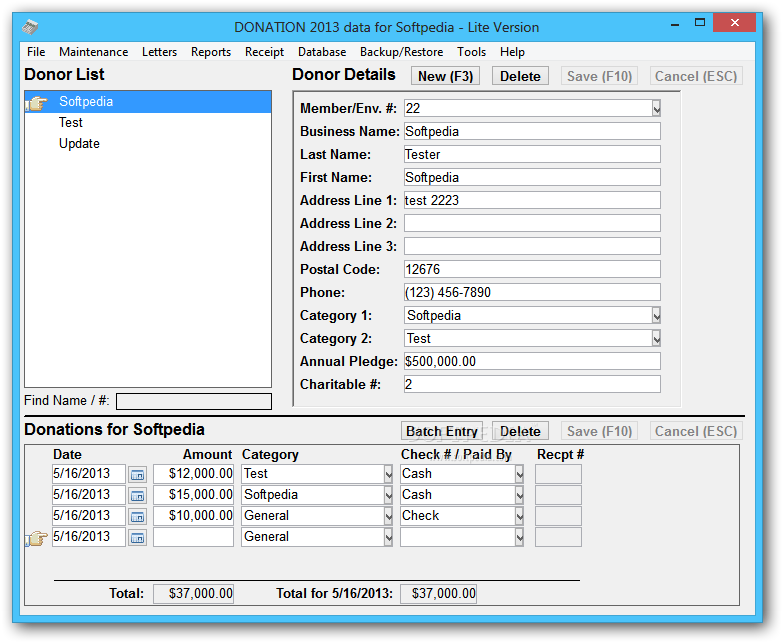Viewport: 783px width, 643px height.
Task: Click pointing-hand marker beside Softpedia donor
Action: pyautogui.click(x=36, y=103)
